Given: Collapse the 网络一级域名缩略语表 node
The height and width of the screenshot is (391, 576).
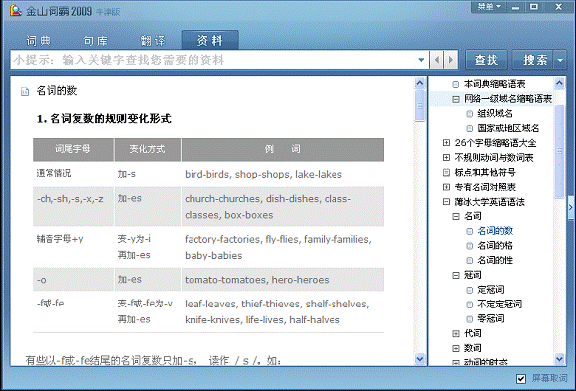Looking at the screenshot, I should (x=456, y=99).
